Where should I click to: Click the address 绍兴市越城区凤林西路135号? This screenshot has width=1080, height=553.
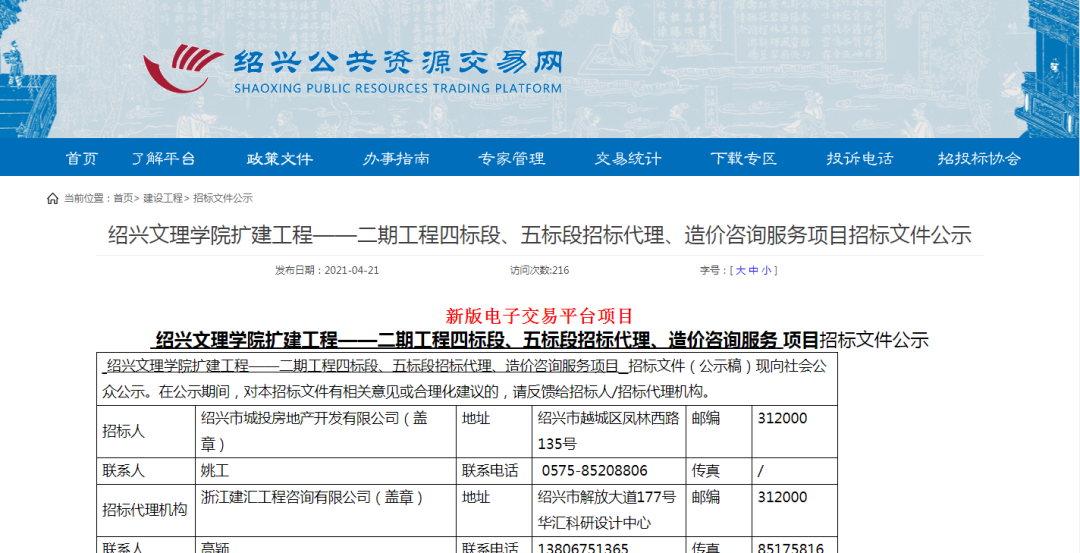[x=608, y=431]
